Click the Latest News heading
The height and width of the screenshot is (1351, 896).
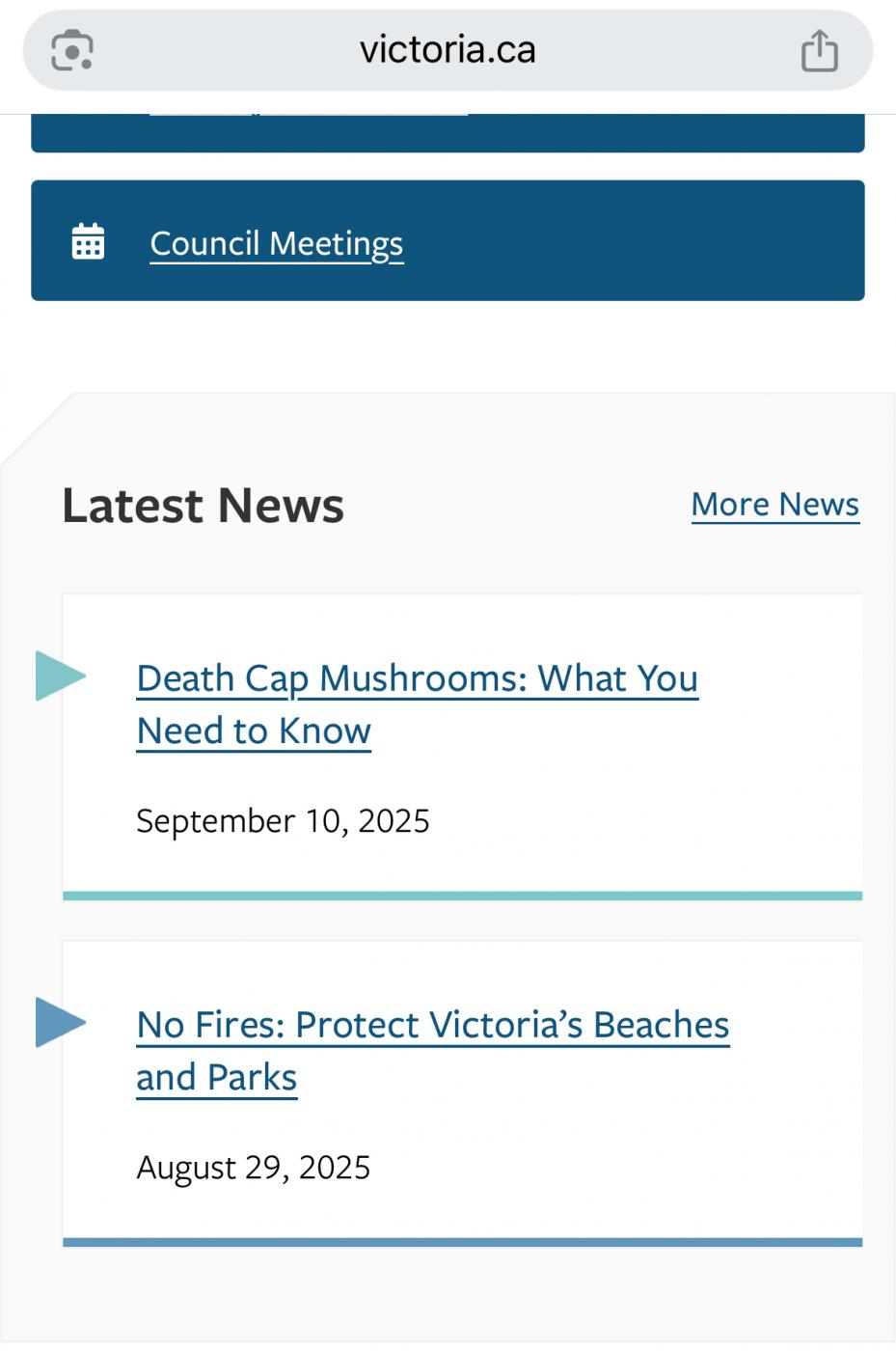pyautogui.click(x=204, y=506)
